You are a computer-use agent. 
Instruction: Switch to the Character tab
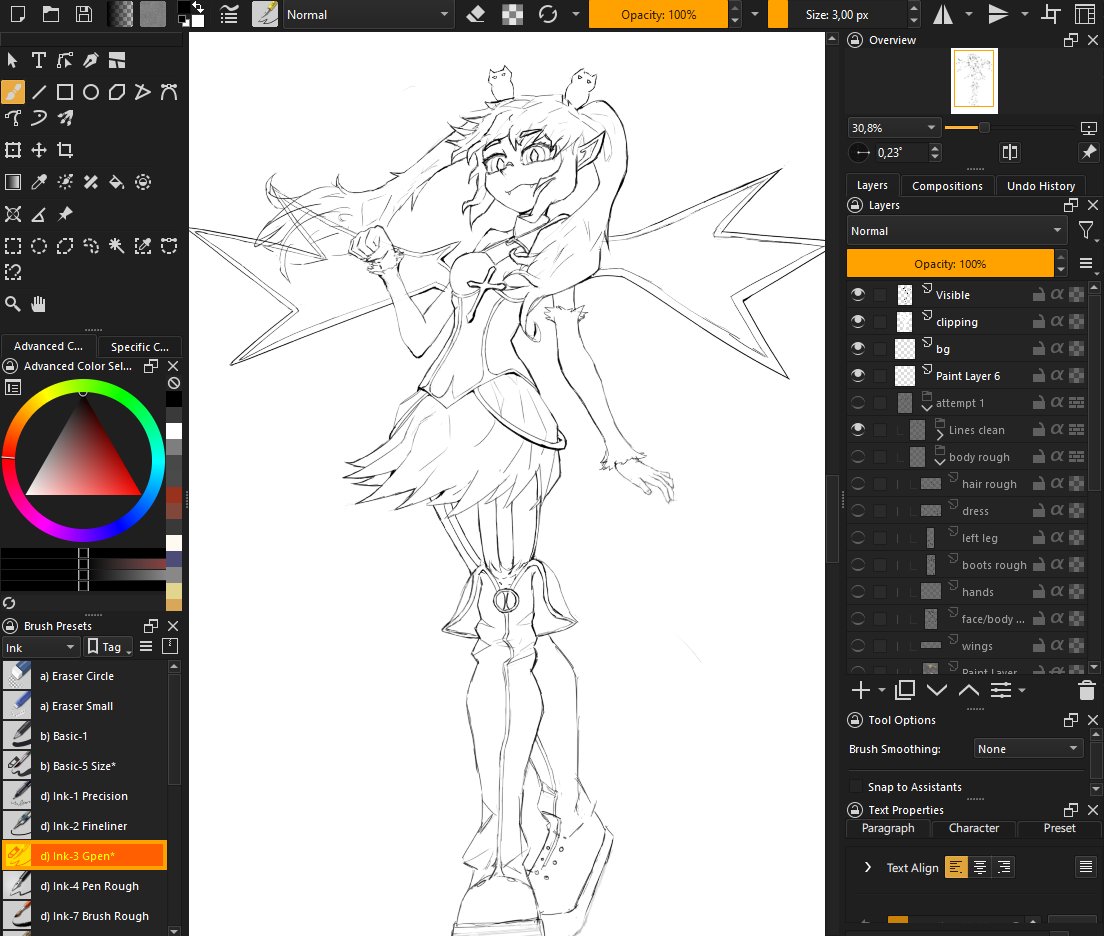(974, 828)
